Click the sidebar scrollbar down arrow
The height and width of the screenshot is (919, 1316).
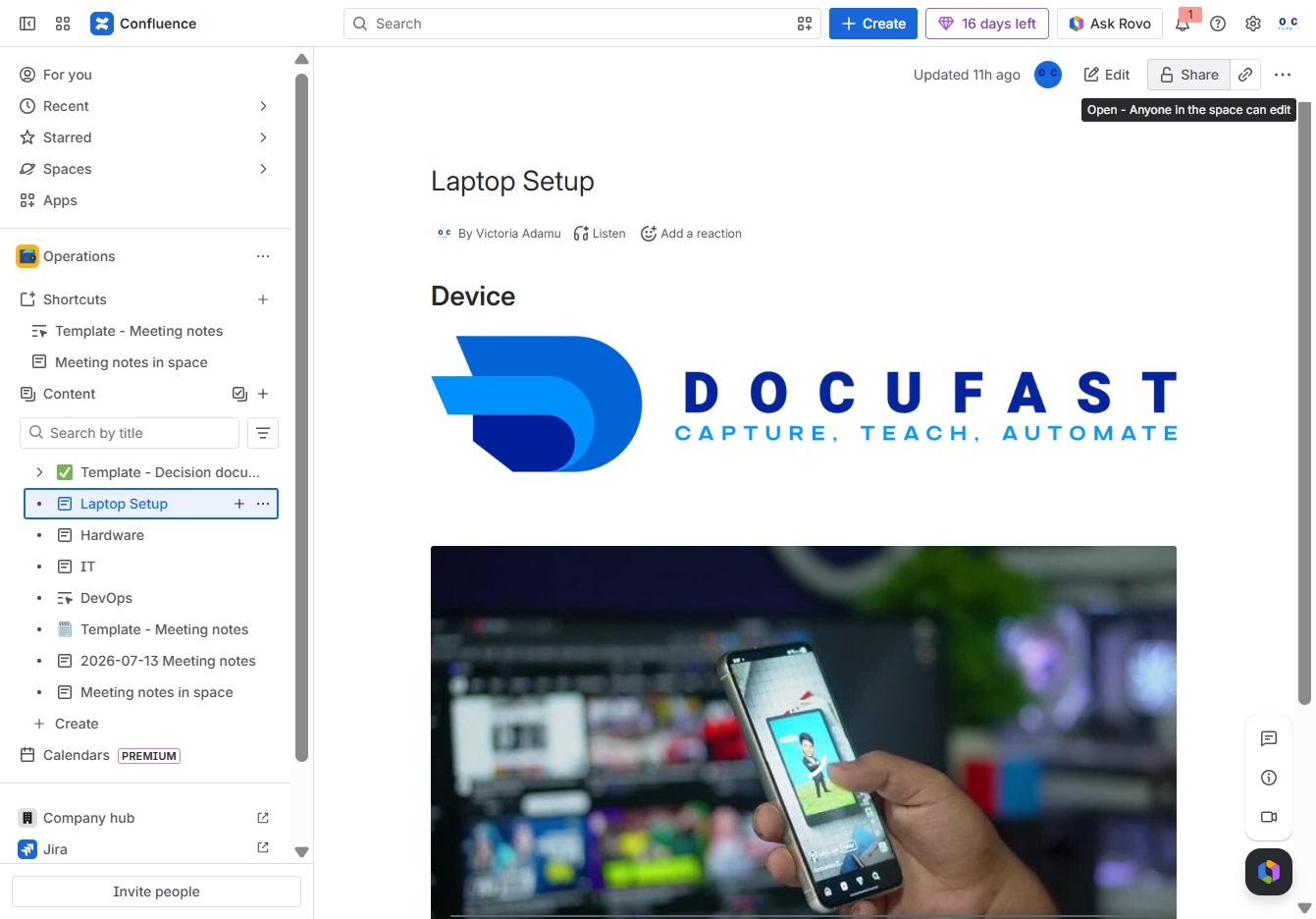[x=301, y=852]
